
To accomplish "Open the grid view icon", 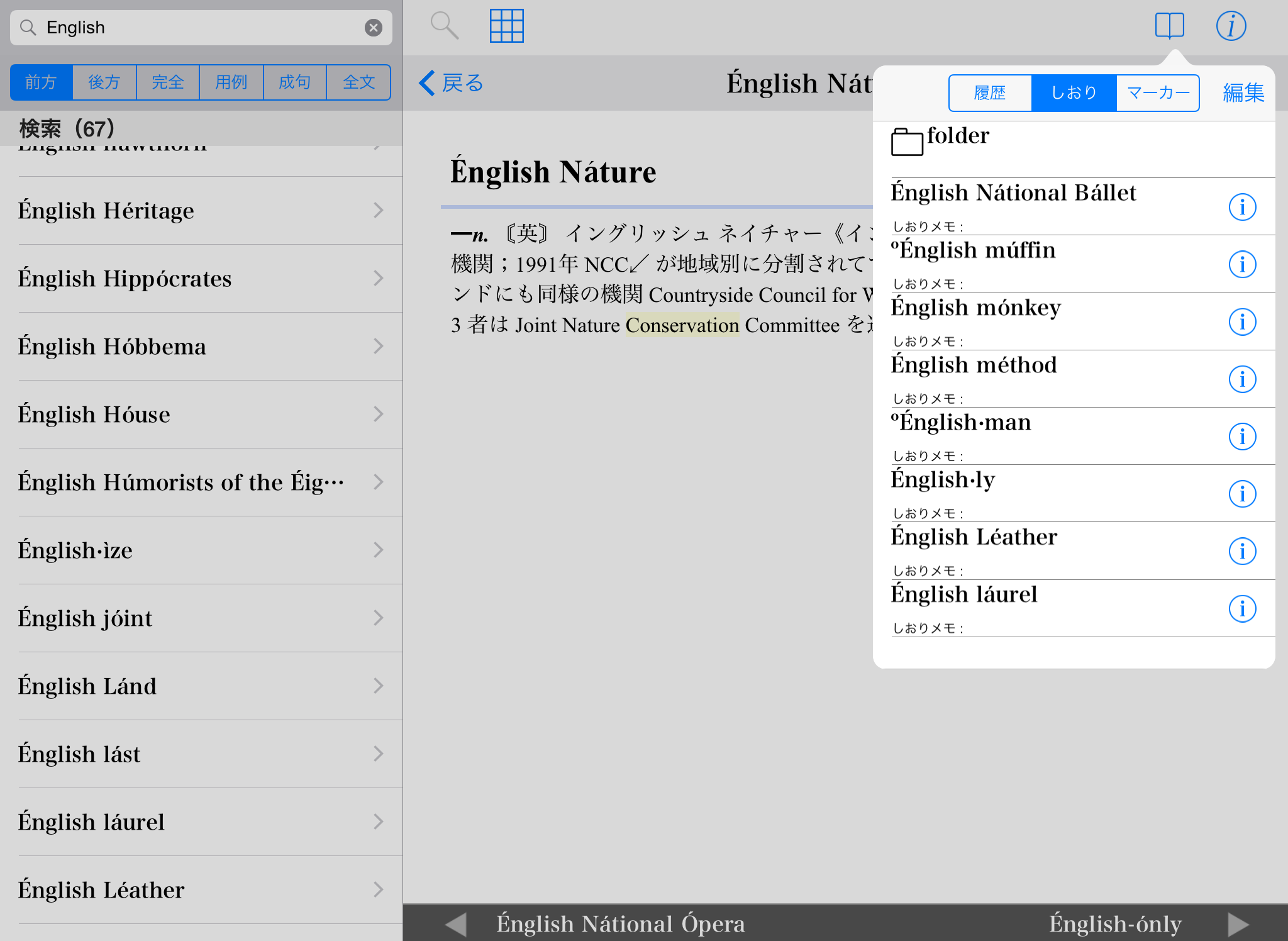I will pos(506,26).
